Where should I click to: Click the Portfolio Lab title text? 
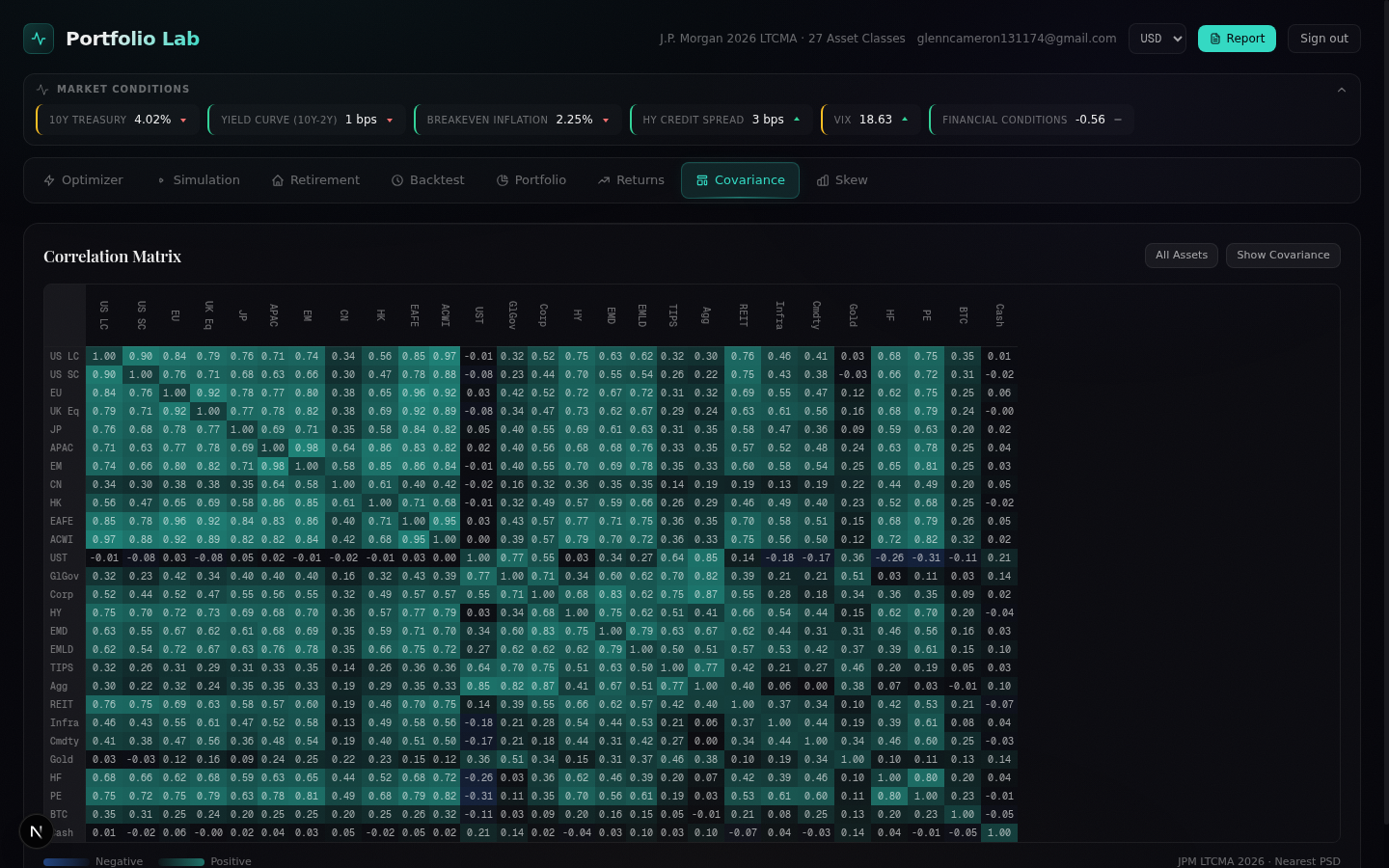point(132,39)
